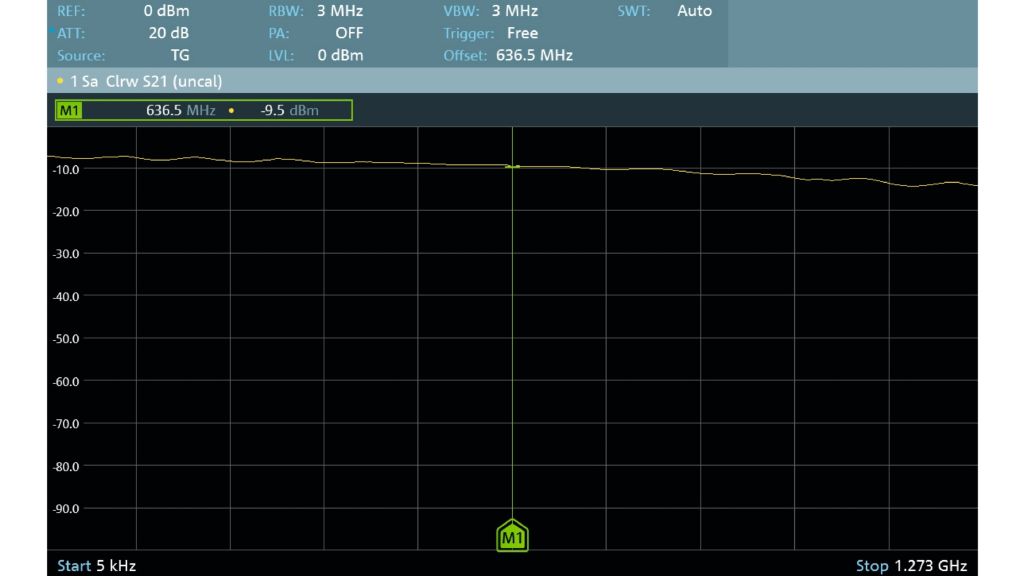1024x576 pixels.
Task: Click the LVL 0 dBm level setting
Action: [340, 55]
